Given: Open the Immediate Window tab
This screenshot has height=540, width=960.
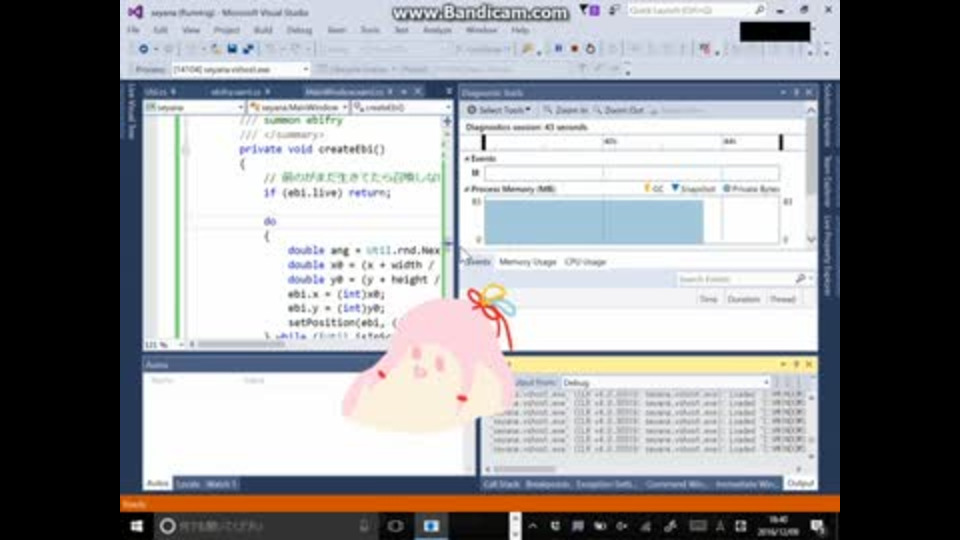Looking at the screenshot, I should (746, 484).
